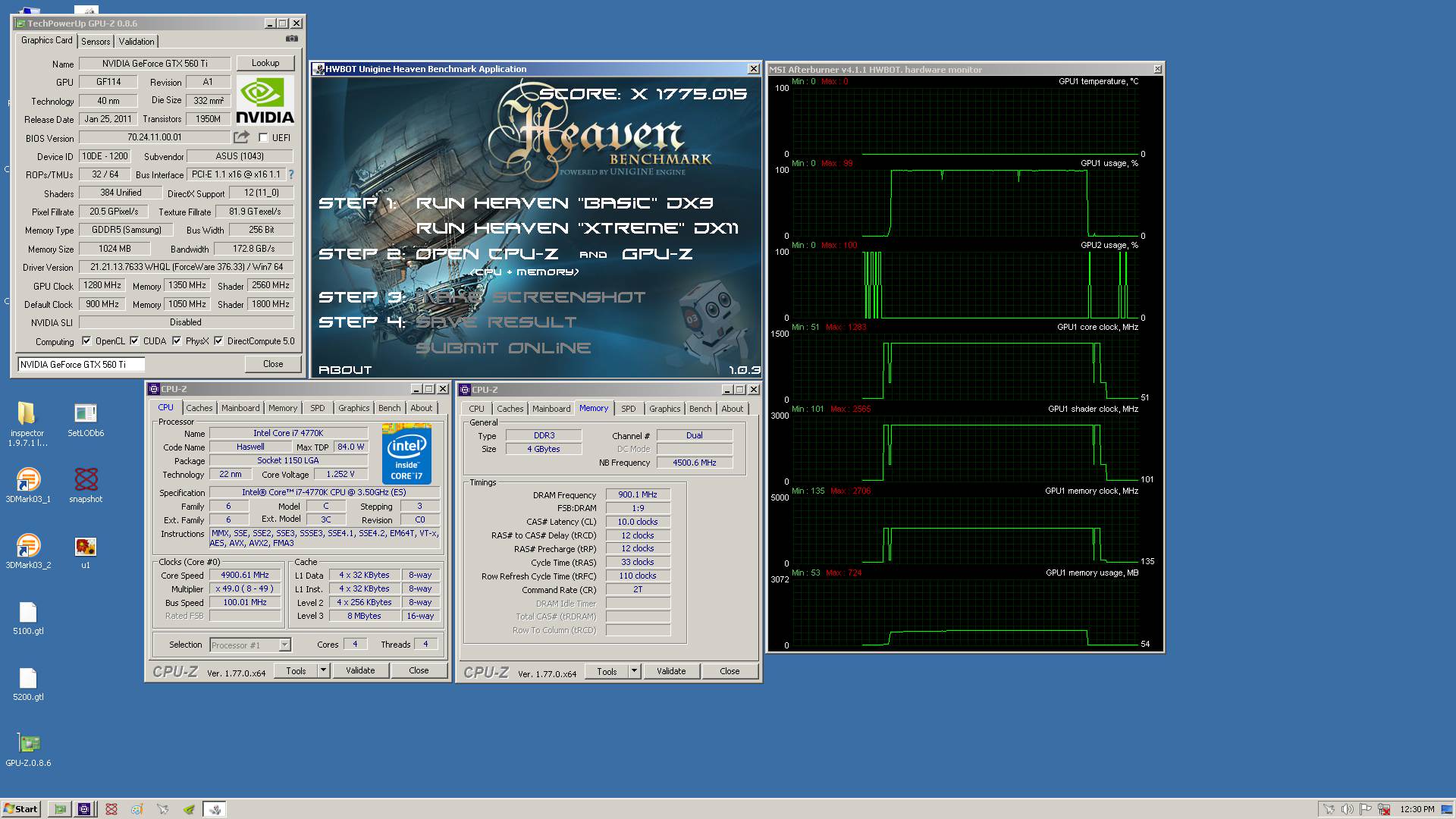Click the NVIDIA logo in GPU-Z
1456x819 pixels.
(265, 100)
